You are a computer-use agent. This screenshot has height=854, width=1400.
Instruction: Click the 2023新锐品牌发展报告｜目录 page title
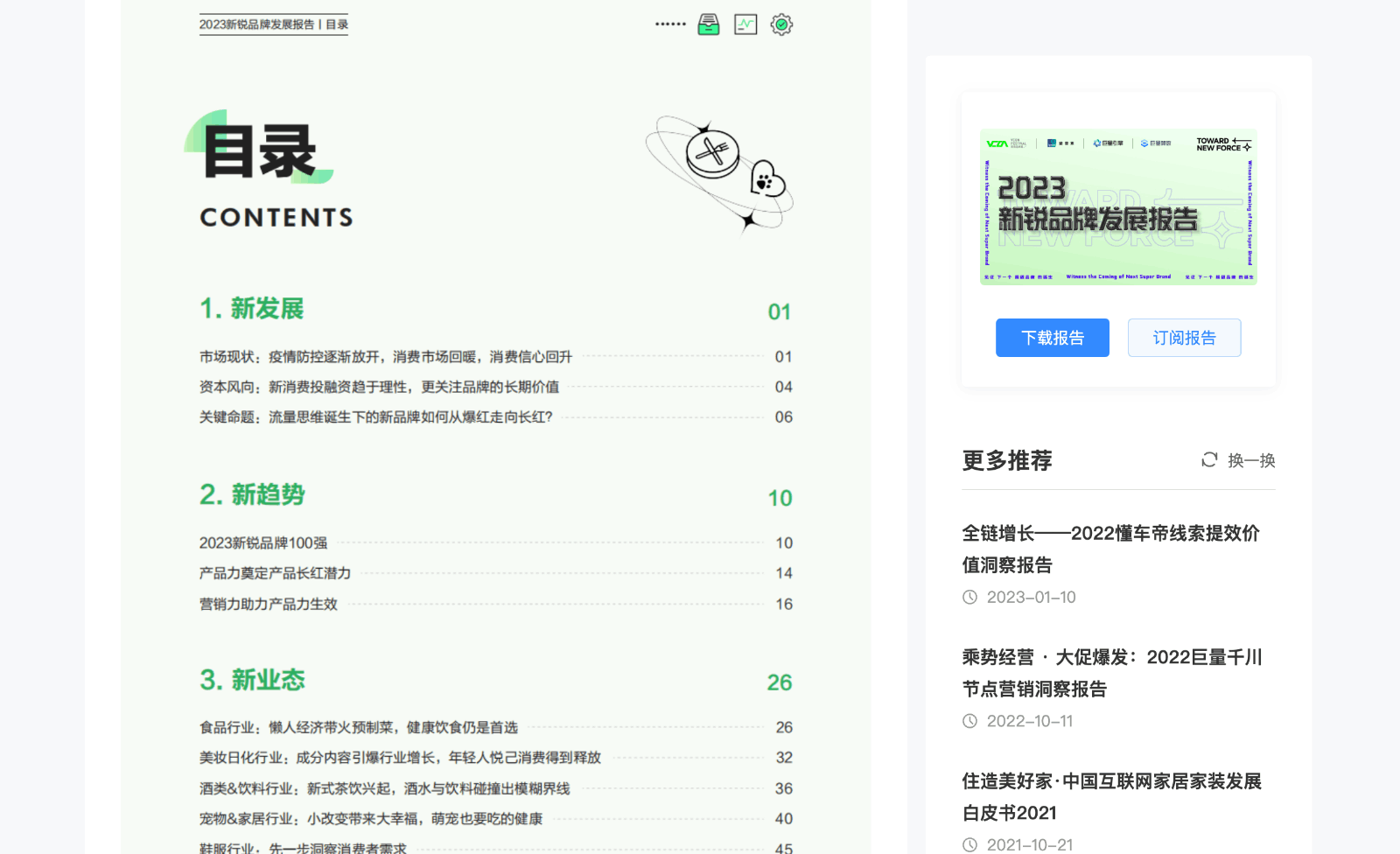pyautogui.click(x=273, y=24)
